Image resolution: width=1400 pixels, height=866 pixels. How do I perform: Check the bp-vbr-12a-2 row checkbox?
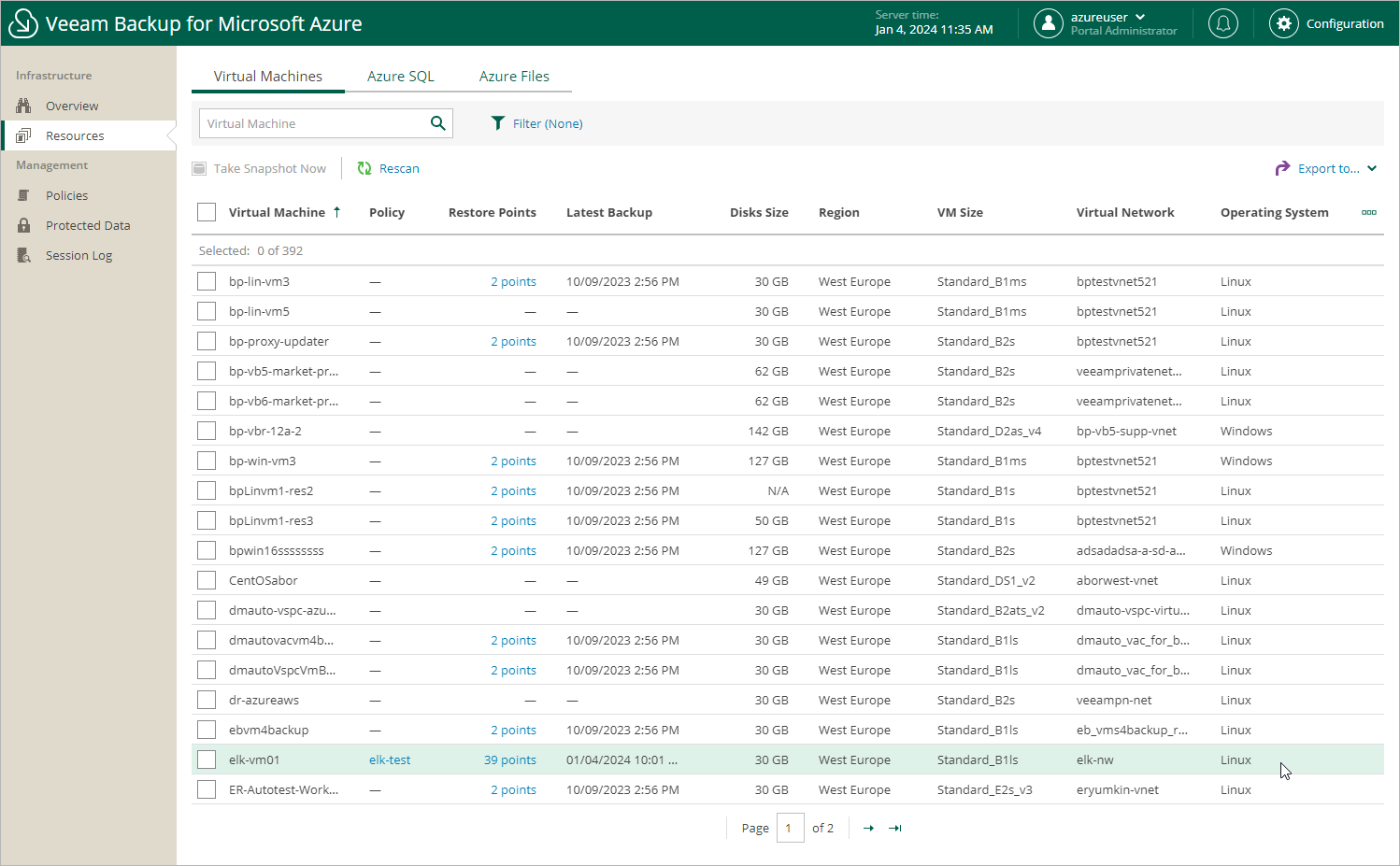(x=207, y=431)
